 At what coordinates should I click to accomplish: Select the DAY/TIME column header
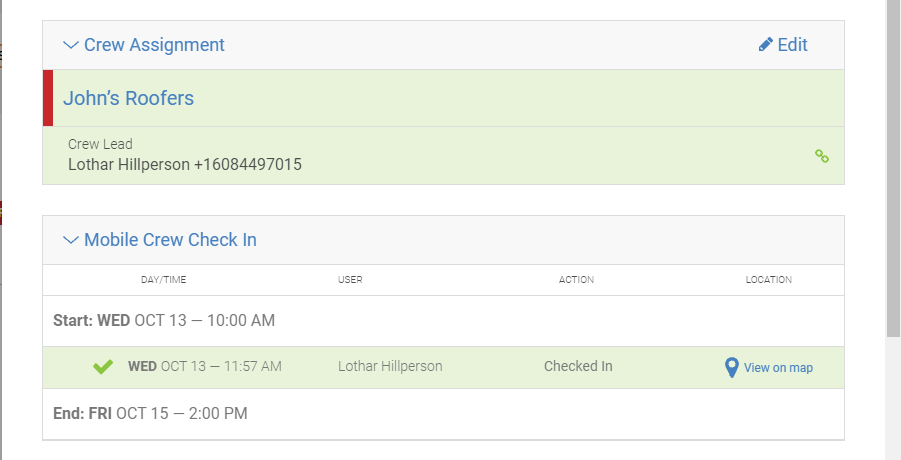(x=164, y=280)
